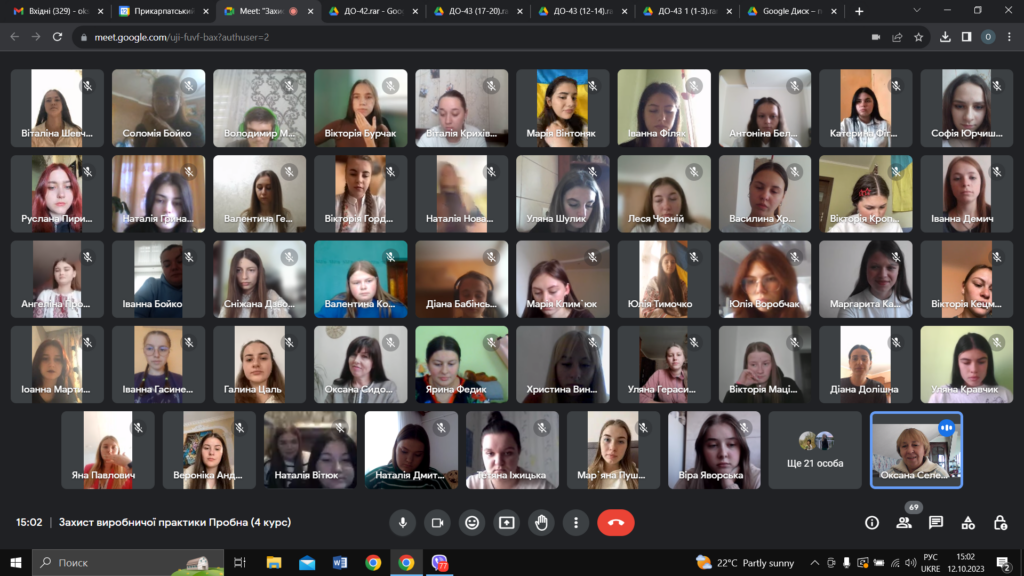This screenshot has height=576, width=1024.
Task: Switch to the Google Диск tab
Action: [x=790, y=11]
